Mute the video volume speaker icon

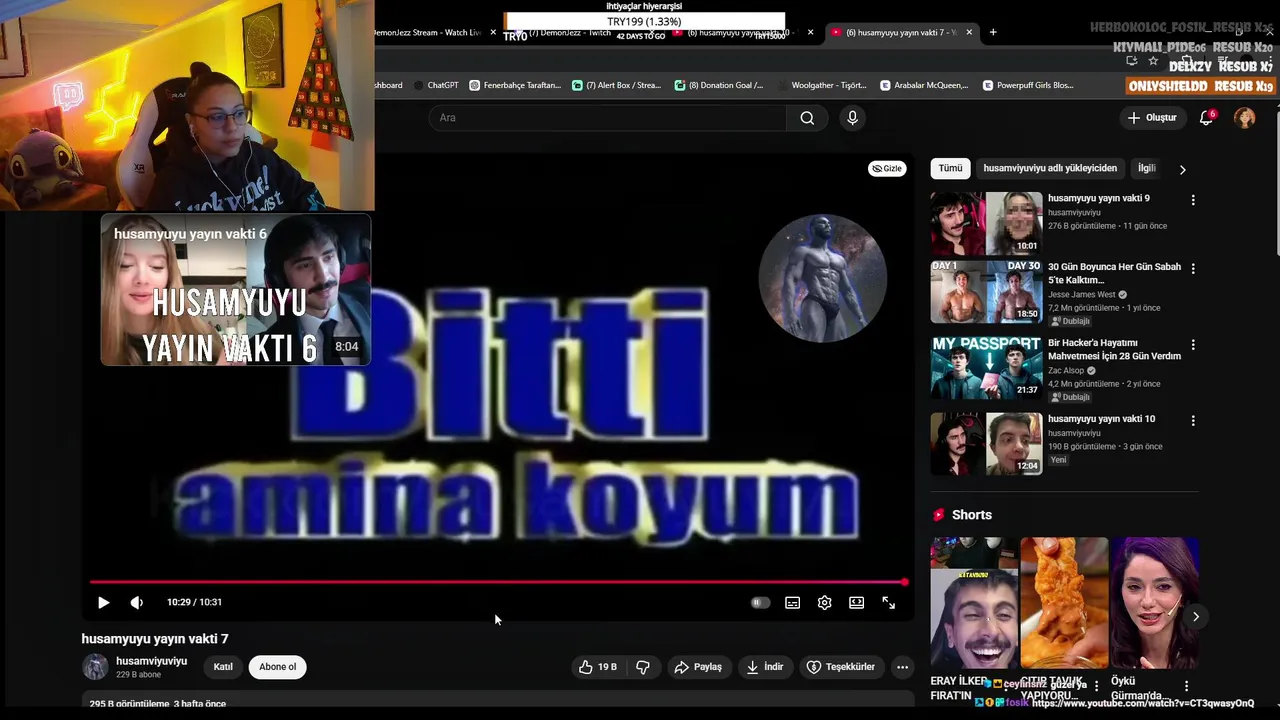click(137, 602)
